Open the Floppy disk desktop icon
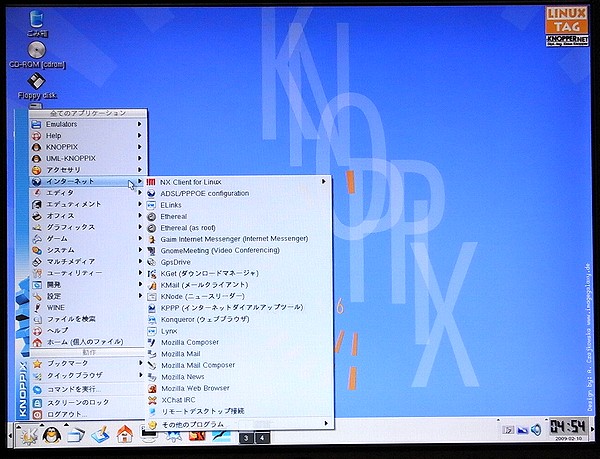Image resolution: width=600 pixels, height=459 pixels. 37,81
